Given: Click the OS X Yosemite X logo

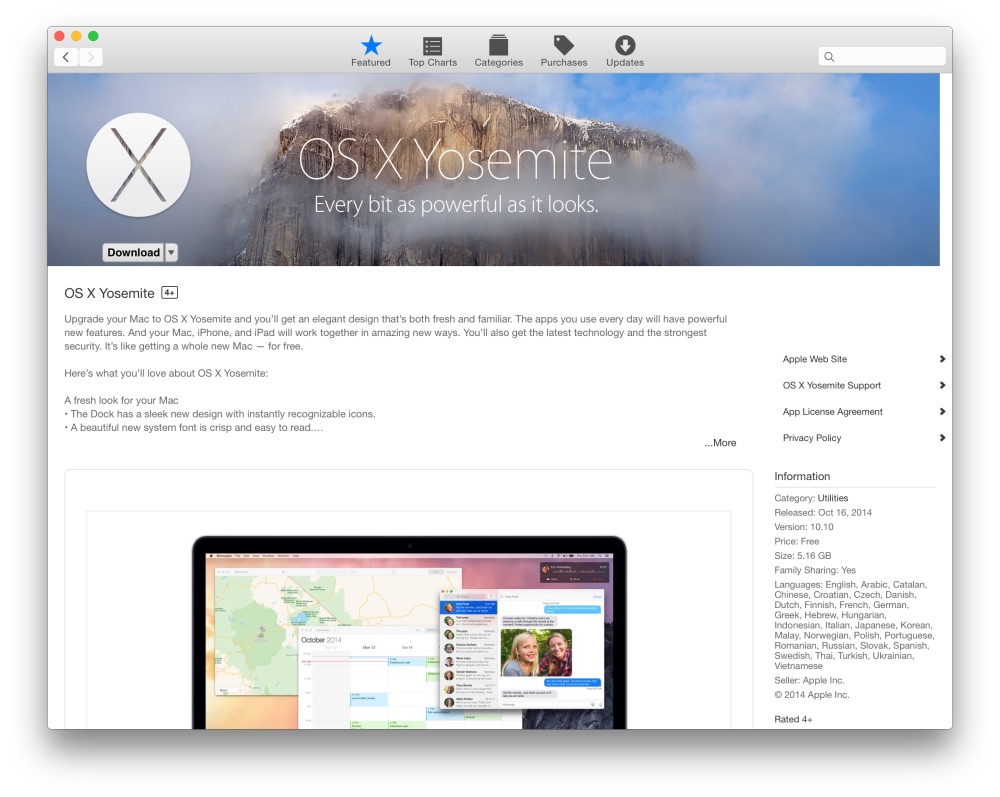Looking at the screenshot, I should 138,165.
